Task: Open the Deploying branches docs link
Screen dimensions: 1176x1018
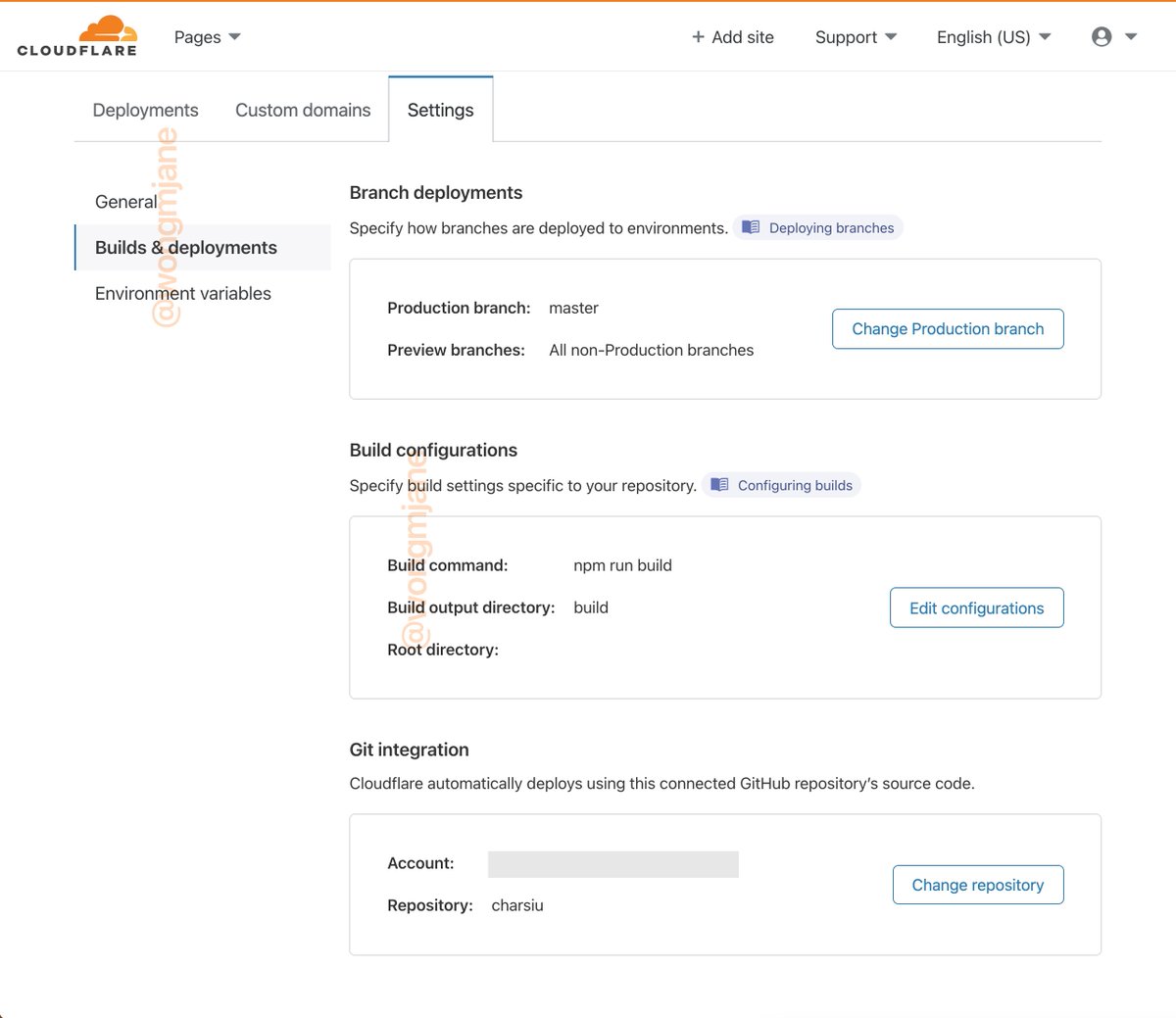Action: (x=818, y=227)
